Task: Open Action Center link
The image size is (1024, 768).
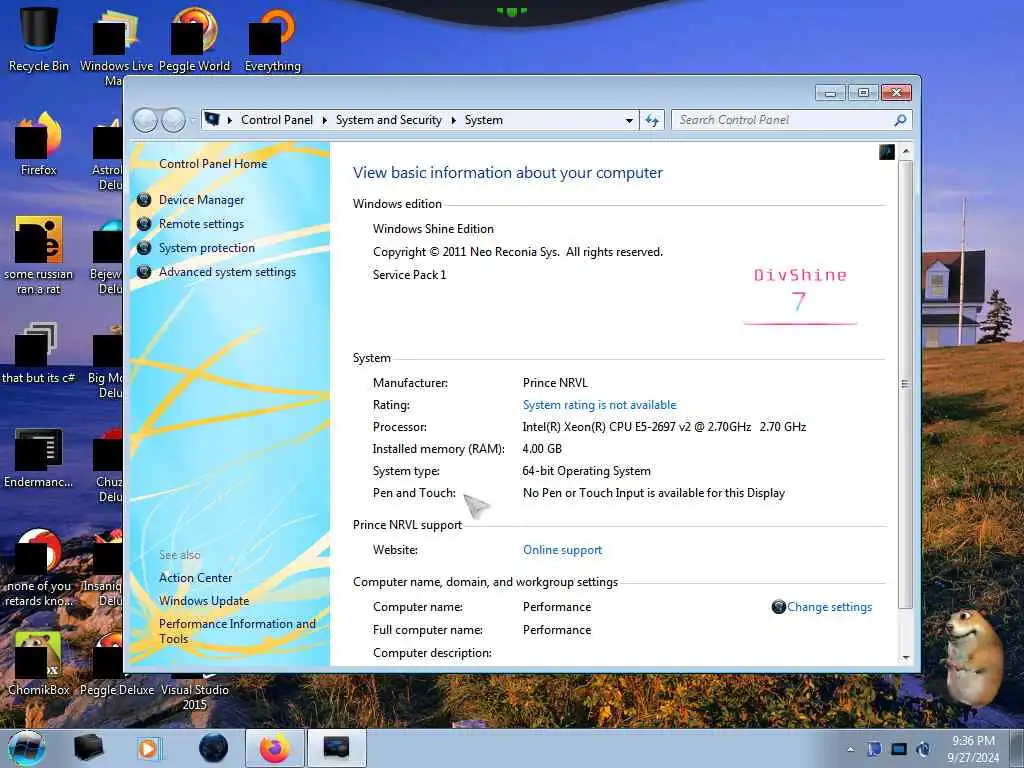Action: pyautogui.click(x=195, y=578)
